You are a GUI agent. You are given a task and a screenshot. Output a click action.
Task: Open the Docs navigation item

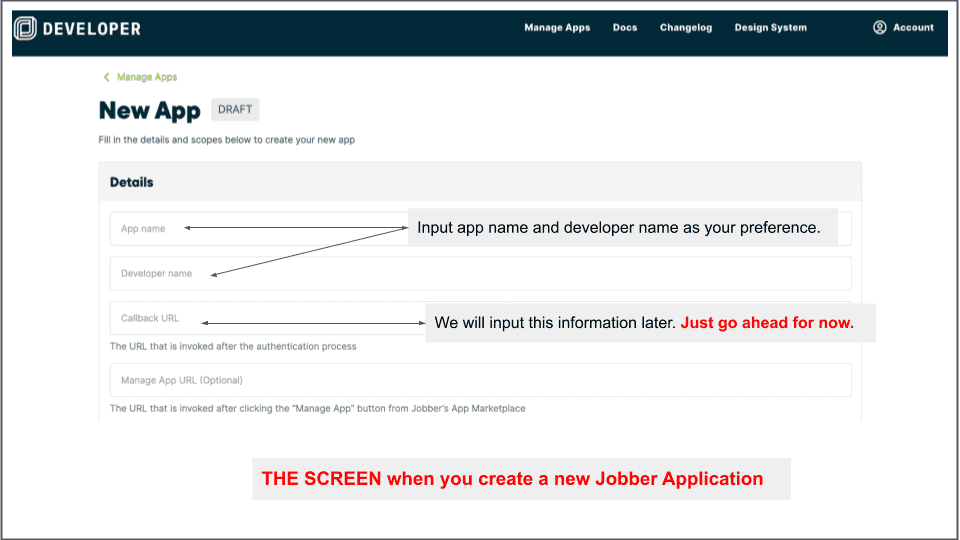click(625, 28)
